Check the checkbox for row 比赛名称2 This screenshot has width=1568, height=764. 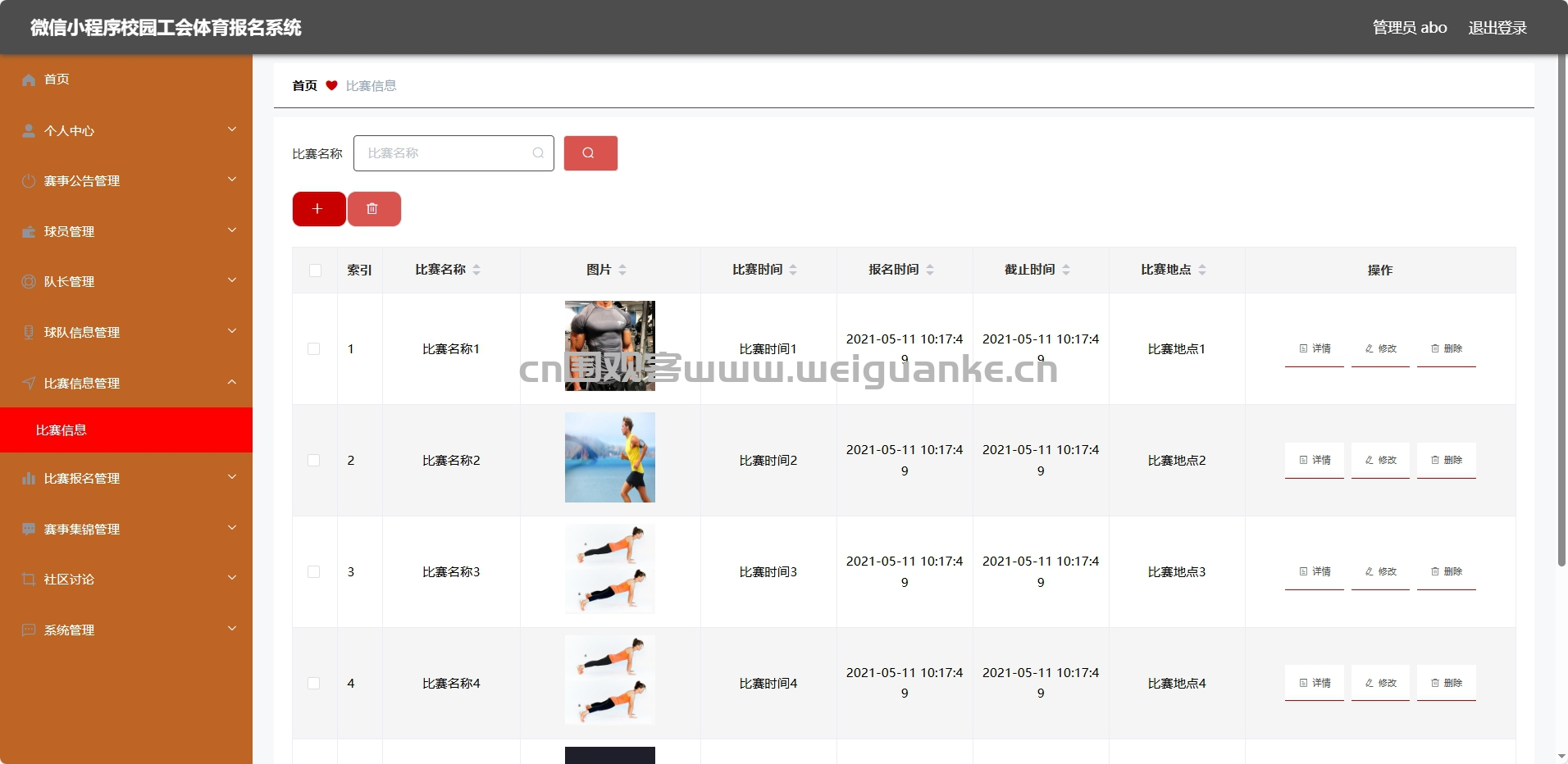(x=314, y=461)
